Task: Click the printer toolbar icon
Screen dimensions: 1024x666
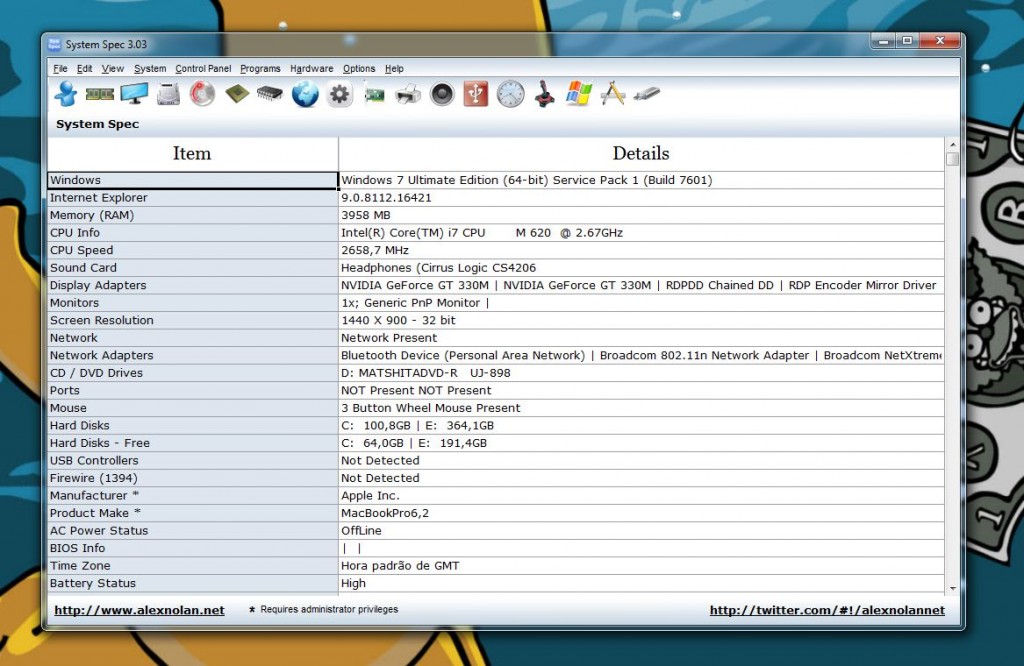Action: (408, 95)
